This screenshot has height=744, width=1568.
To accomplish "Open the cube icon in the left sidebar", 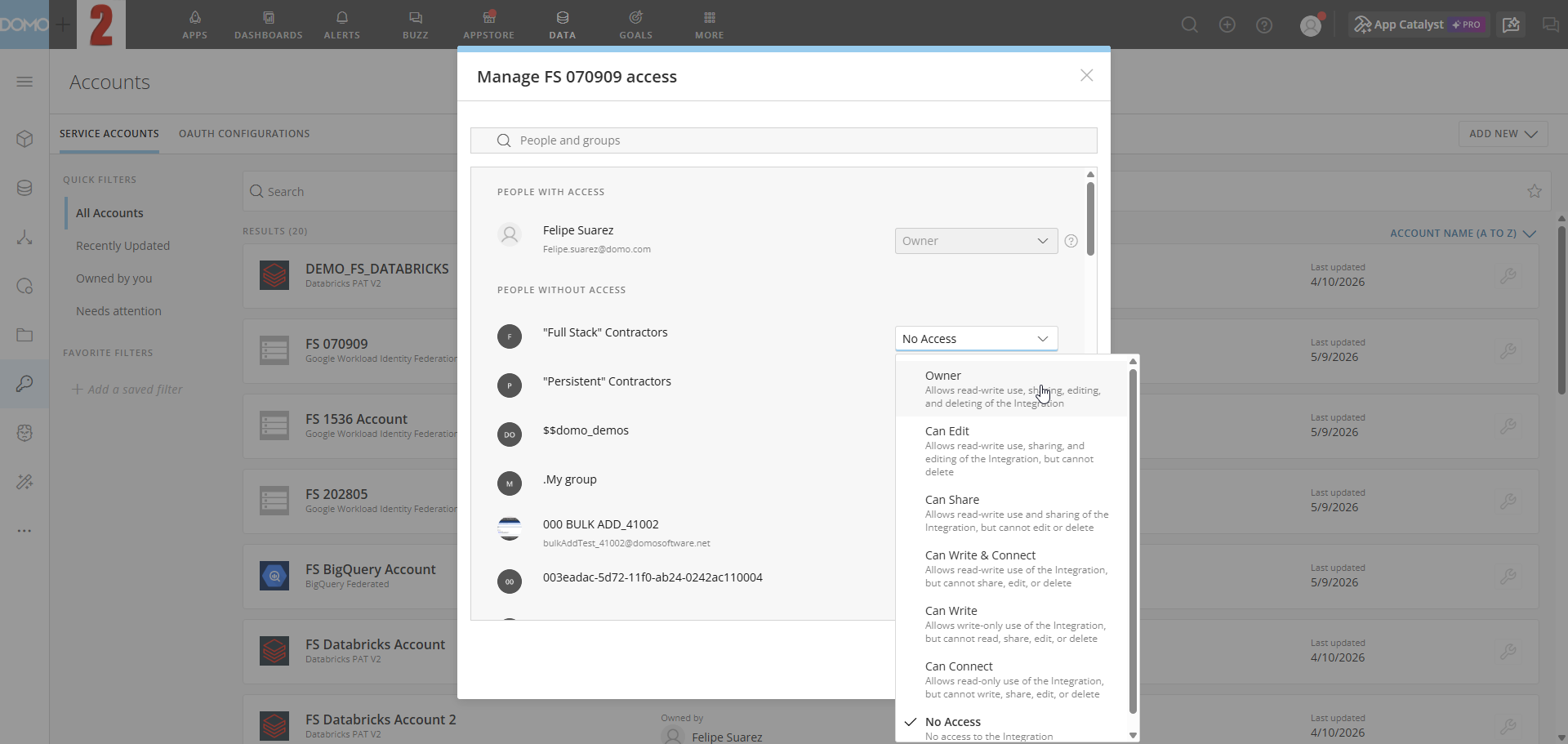I will pyautogui.click(x=24, y=139).
